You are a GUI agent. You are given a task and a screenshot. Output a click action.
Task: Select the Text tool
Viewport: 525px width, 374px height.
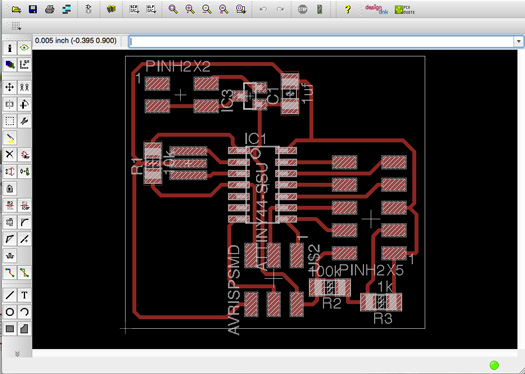24,295
